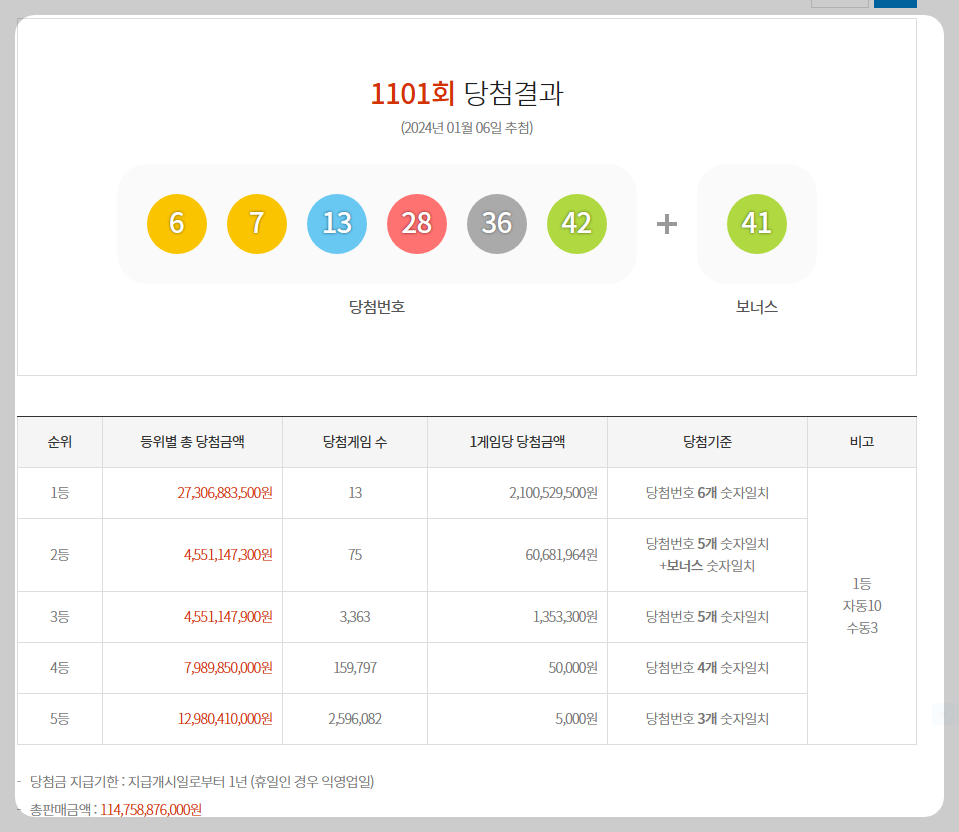The height and width of the screenshot is (832, 959).
Task: Click the winning game count 13 in the table
Action: click(x=355, y=492)
